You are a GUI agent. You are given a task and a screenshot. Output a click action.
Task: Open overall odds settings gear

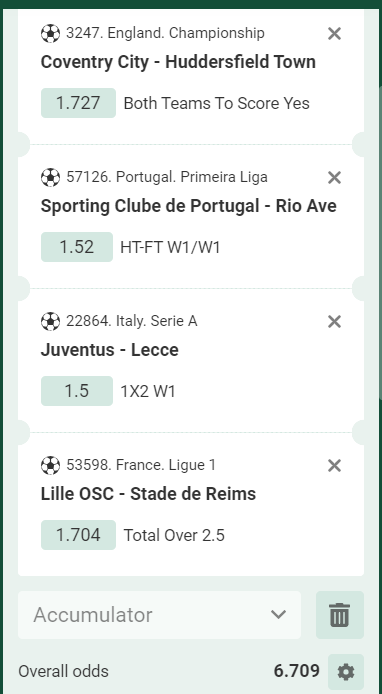tap(346, 672)
